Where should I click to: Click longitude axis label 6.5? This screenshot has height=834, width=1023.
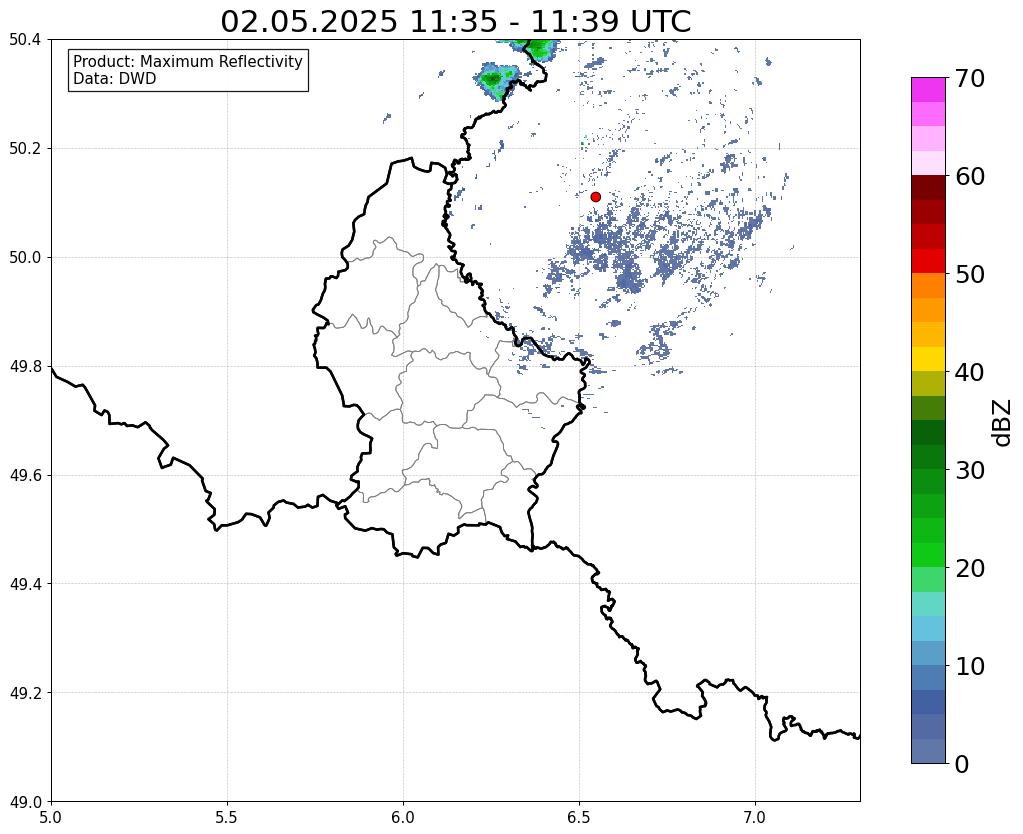(x=579, y=817)
